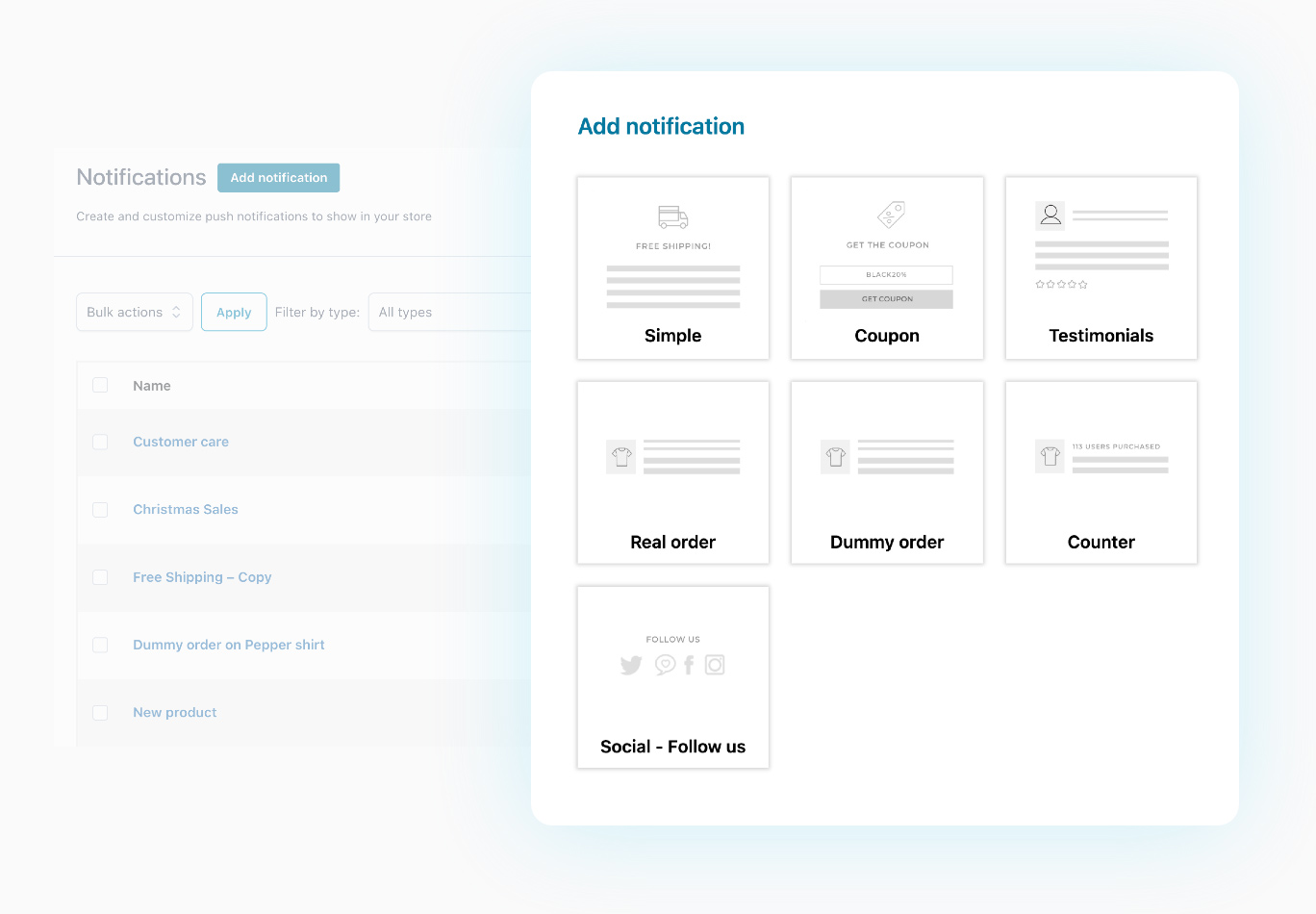Open the All types filter dropdown
The width and height of the screenshot is (1316, 914).
pyautogui.click(x=450, y=312)
